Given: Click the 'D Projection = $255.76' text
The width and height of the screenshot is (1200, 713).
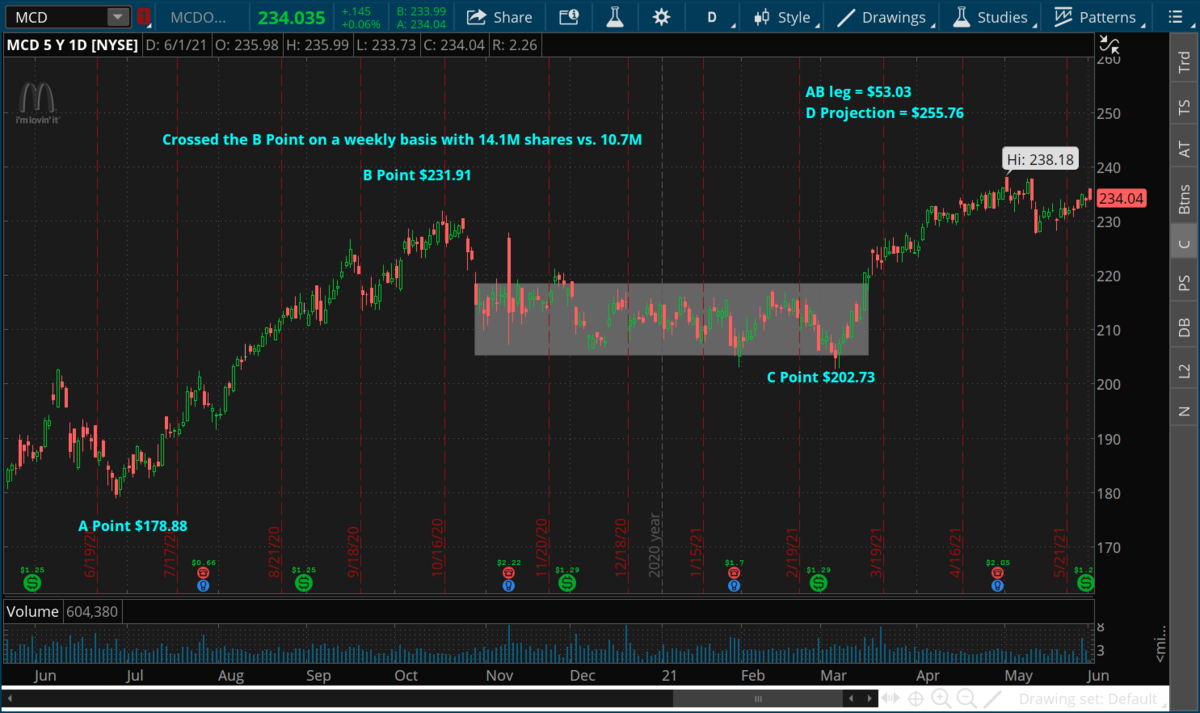Looking at the screenshot, I should click(x=885, y=113).
